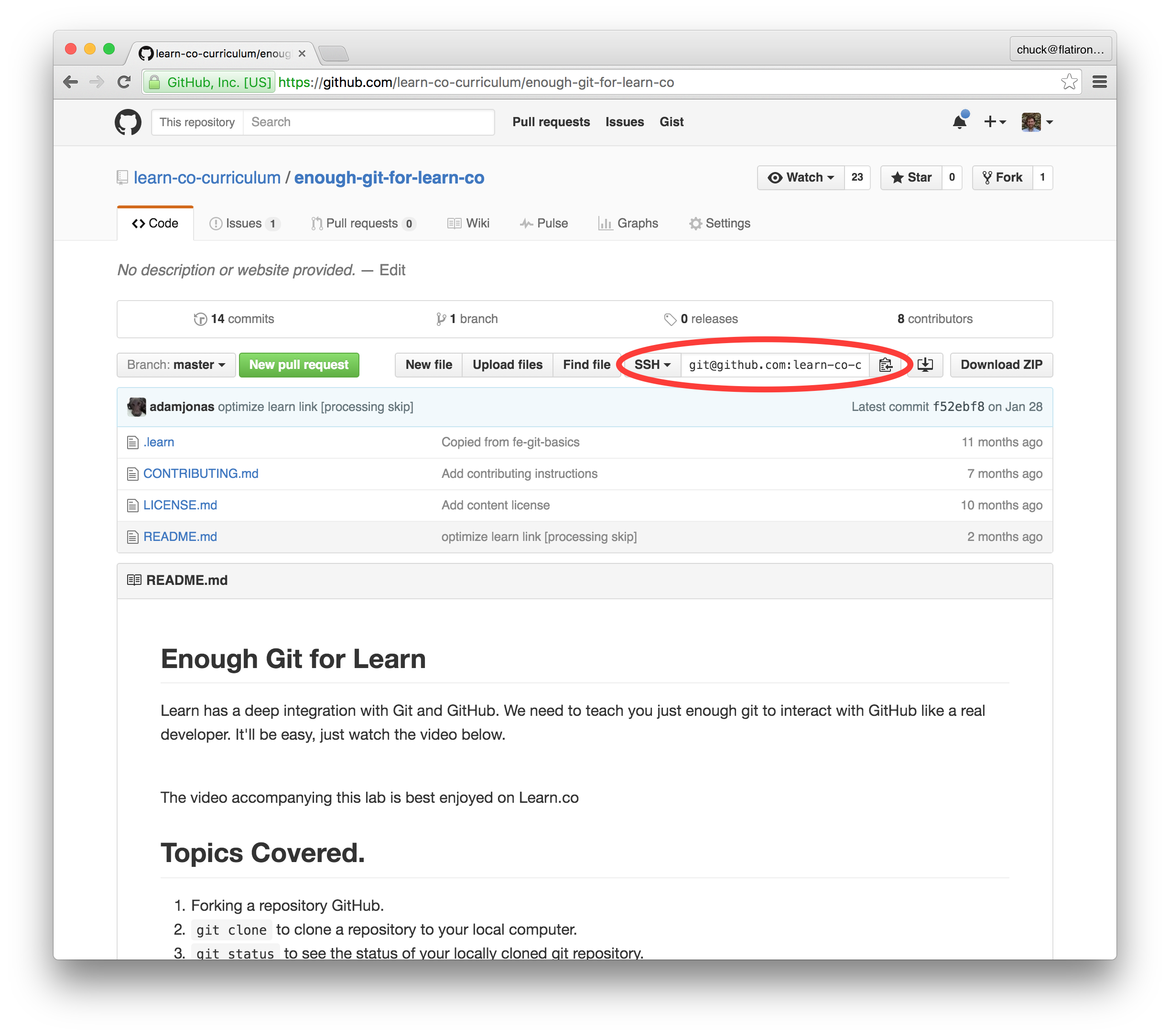This screenshot has width=1170, height=1036.
Task: Click the SSH protocol toggle button
Action: coord(649,364)
